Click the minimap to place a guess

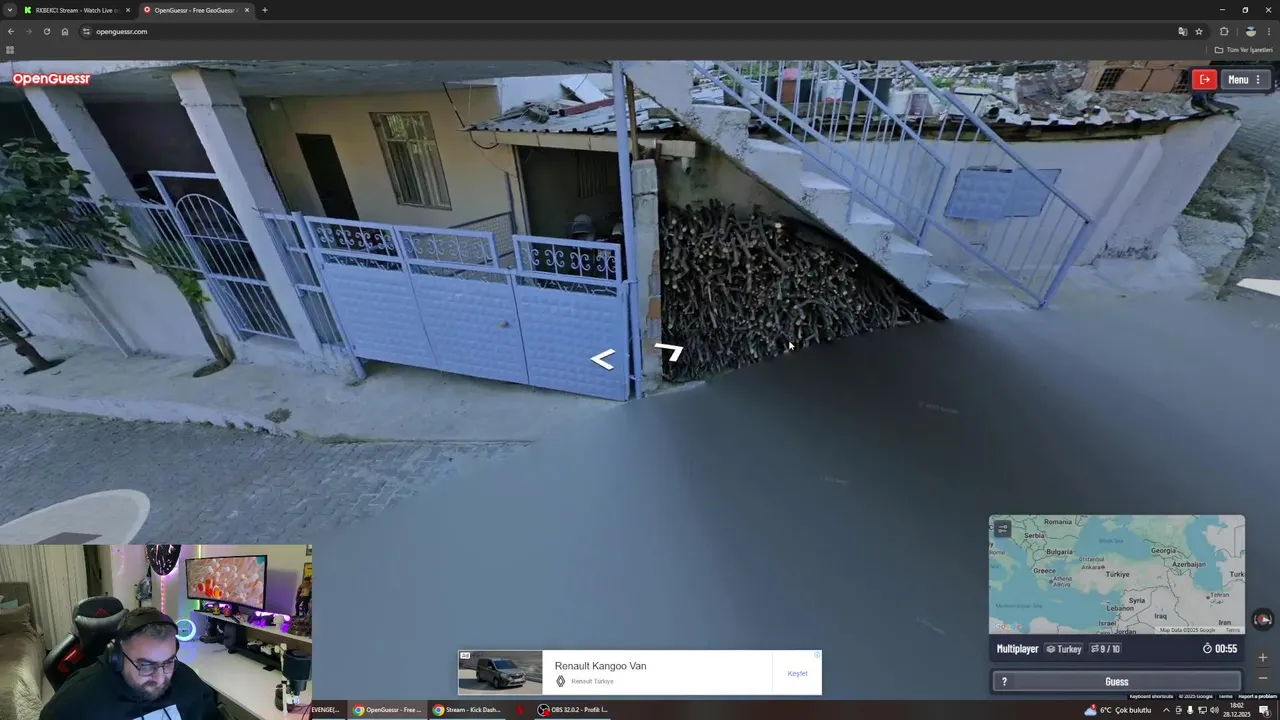[x=1117, y=575]
